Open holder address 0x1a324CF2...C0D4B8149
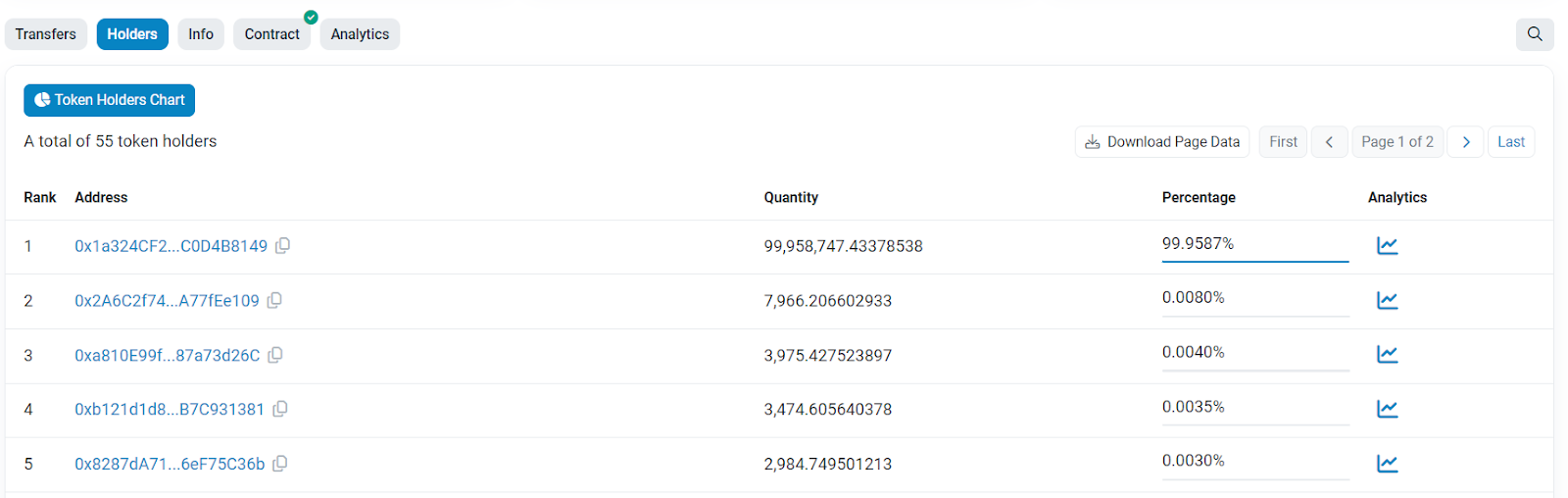The height and width of the screenshot is (498, 1568). 171,246
